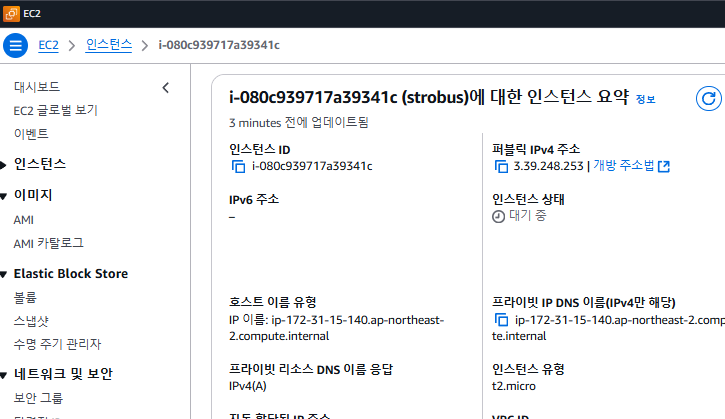Image resolution: width=725 pixels, height=419 pixels.
Task: Click breadcrumb text i-080c939717a39341c
Action: coord(219,45)
